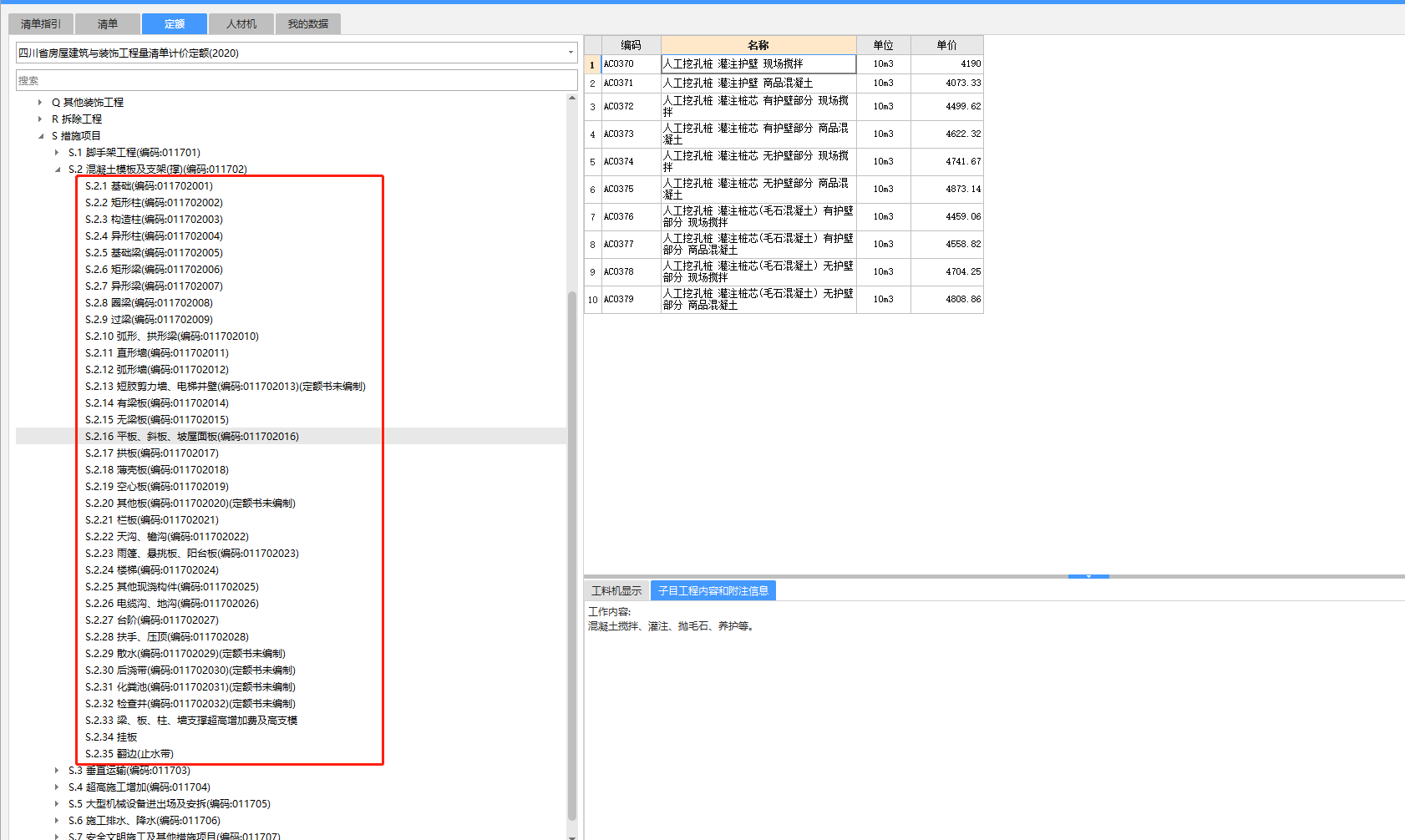Screen dimensions: 1405x840
Task: Select S.2.35 翻边(止水带) tree item
Action: [x=129, y=754]
